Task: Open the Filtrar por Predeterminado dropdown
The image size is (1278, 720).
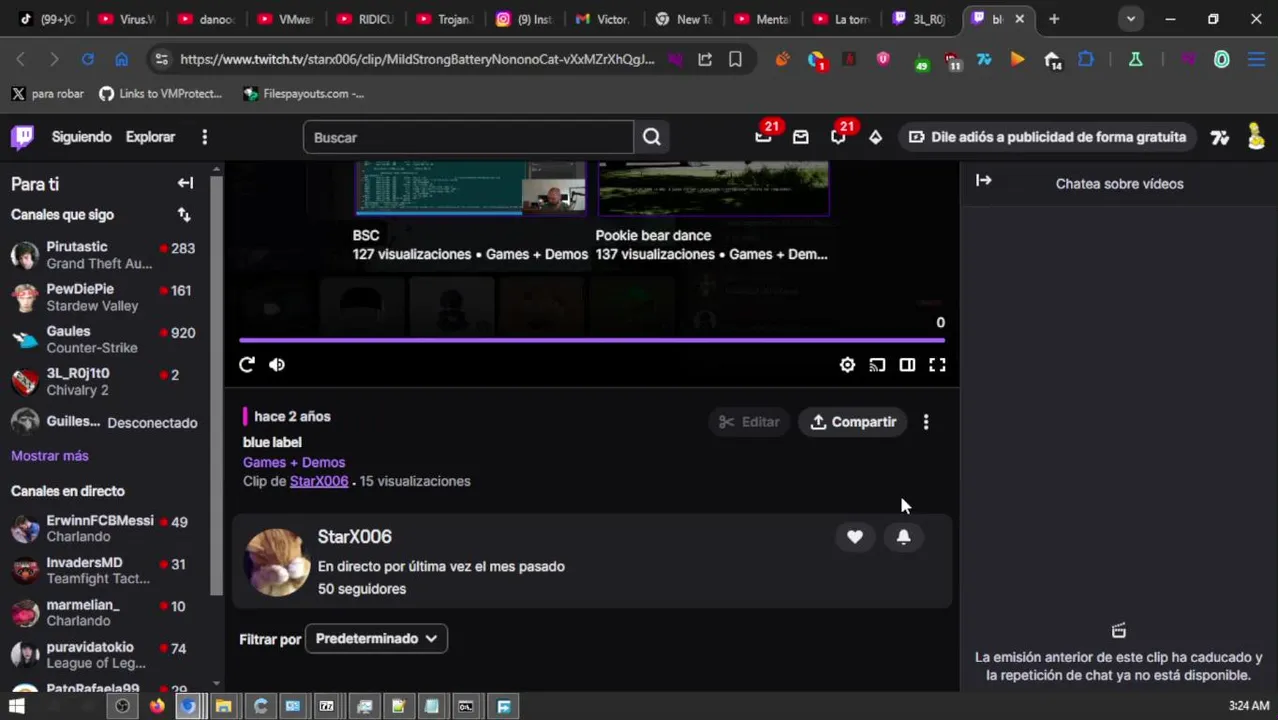Action: tap(376, 639)
